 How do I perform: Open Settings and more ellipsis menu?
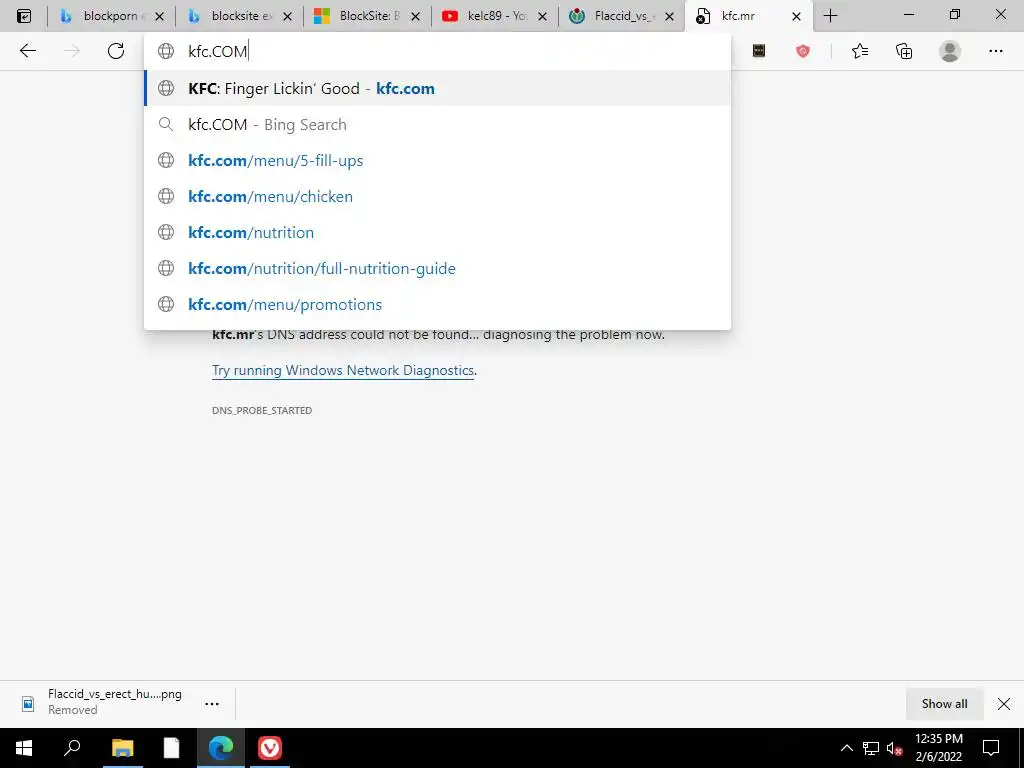coord(995,51)
